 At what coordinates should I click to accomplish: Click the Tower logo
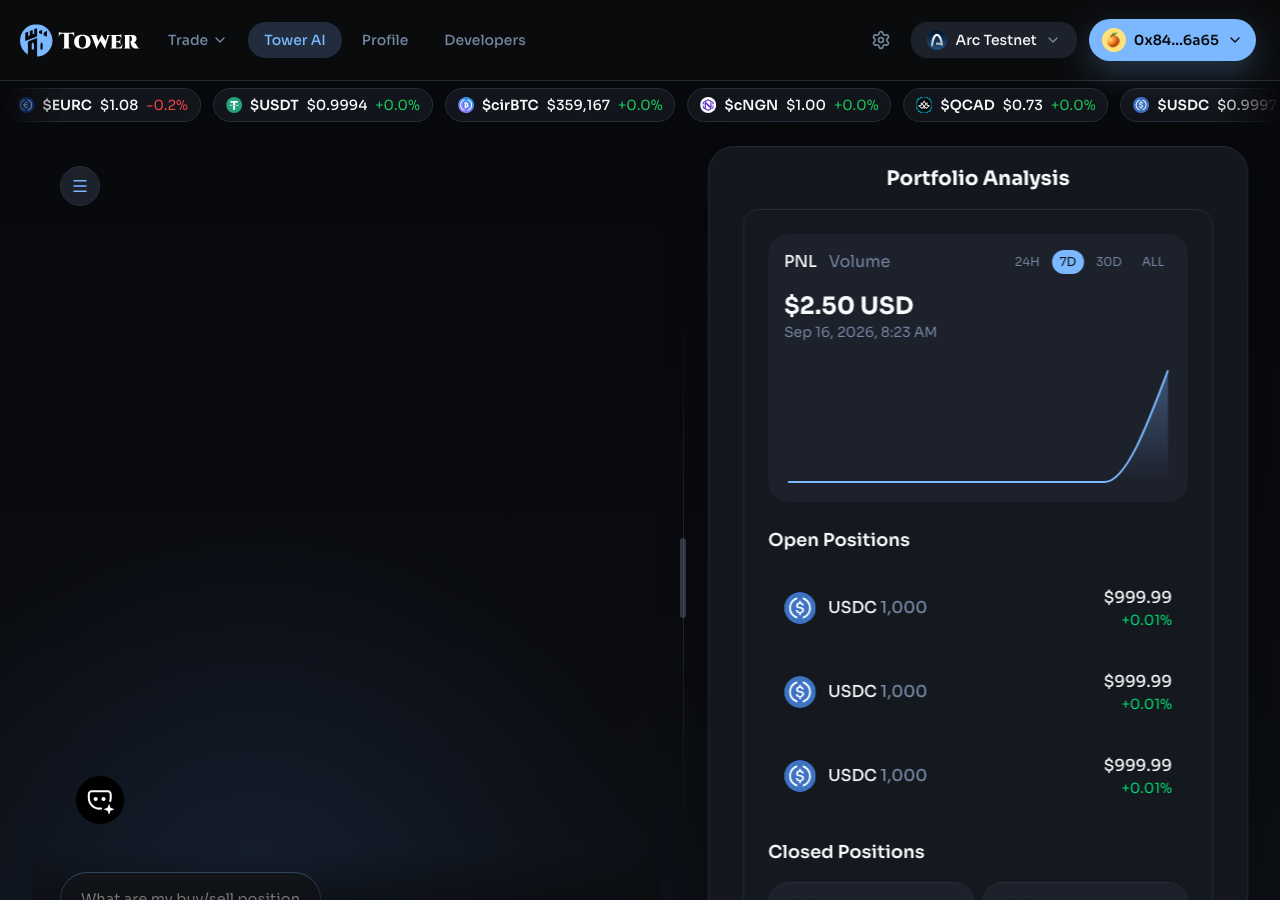click(79, 40)
